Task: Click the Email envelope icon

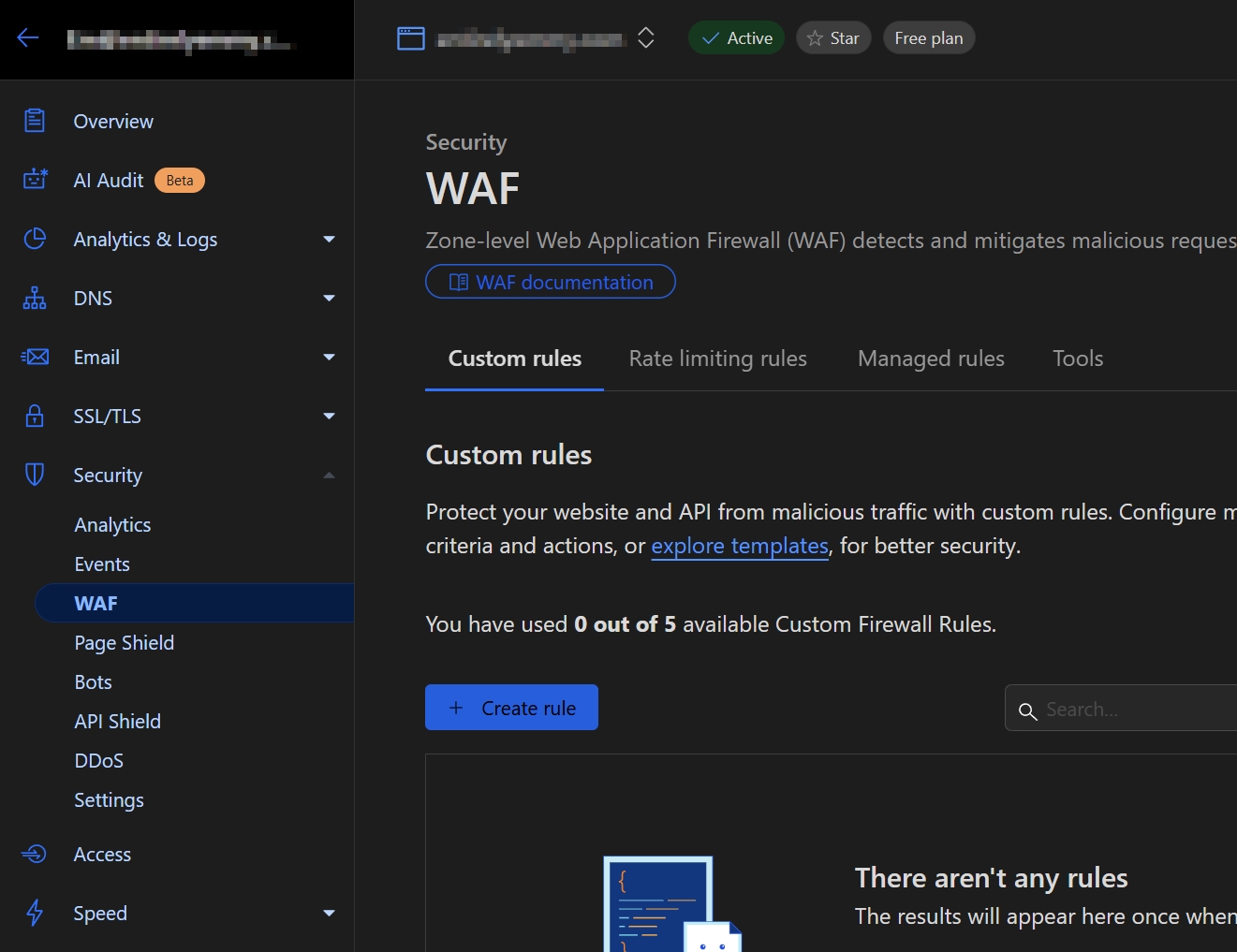Action: coord(35,357)
